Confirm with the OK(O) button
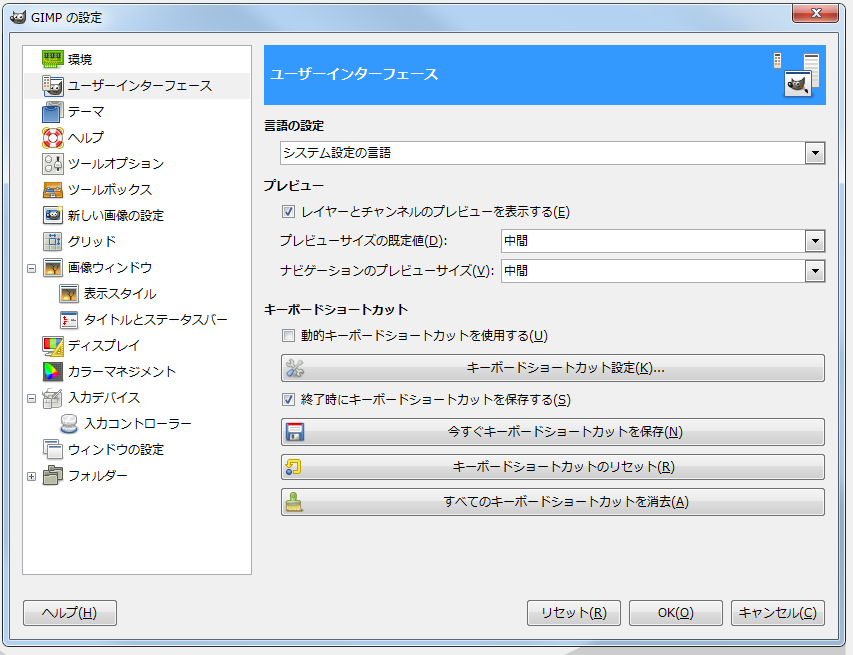The width and height of the screenshot is (853, 655). click(676, 613)
